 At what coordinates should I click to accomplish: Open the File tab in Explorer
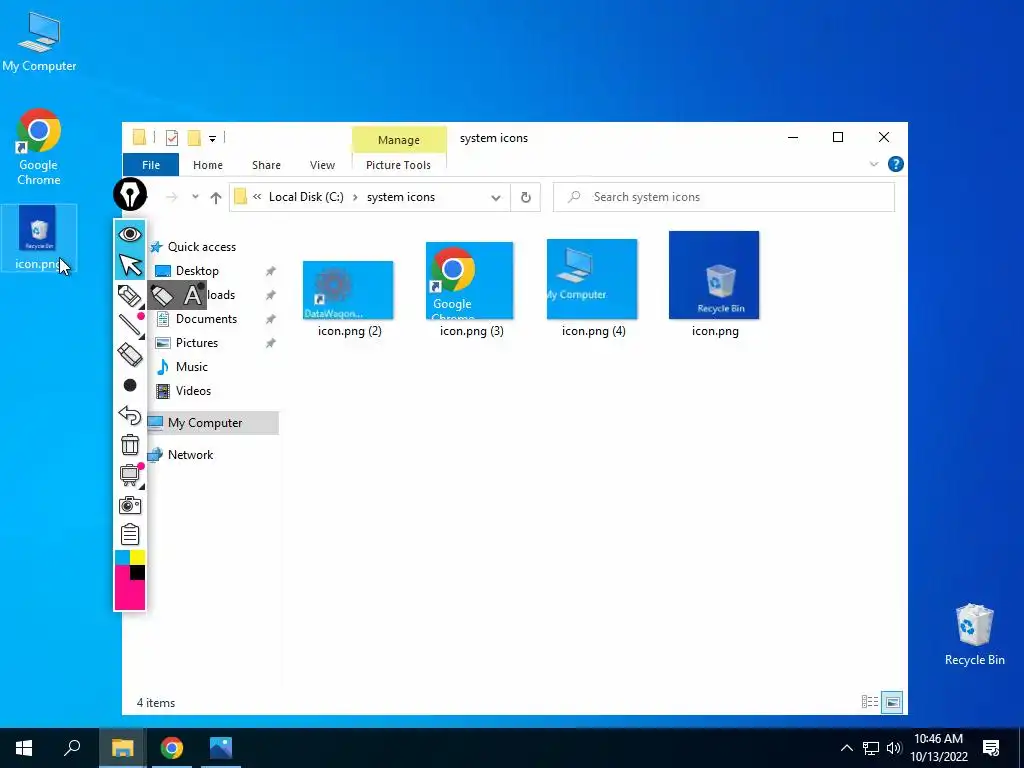coord(151,165)
